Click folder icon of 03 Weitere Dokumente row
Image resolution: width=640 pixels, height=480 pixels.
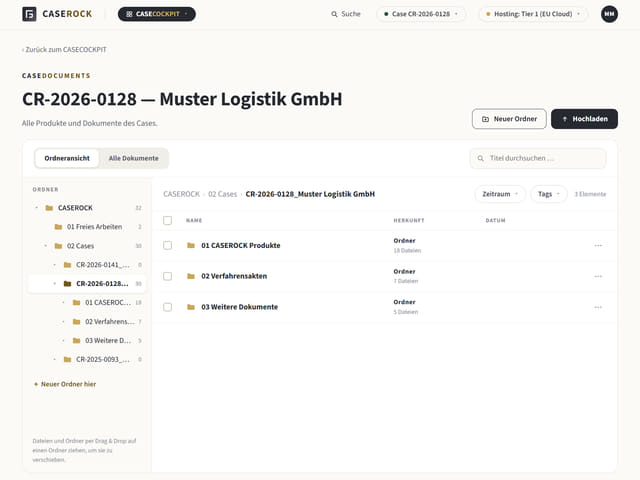(x=191, y=307)
